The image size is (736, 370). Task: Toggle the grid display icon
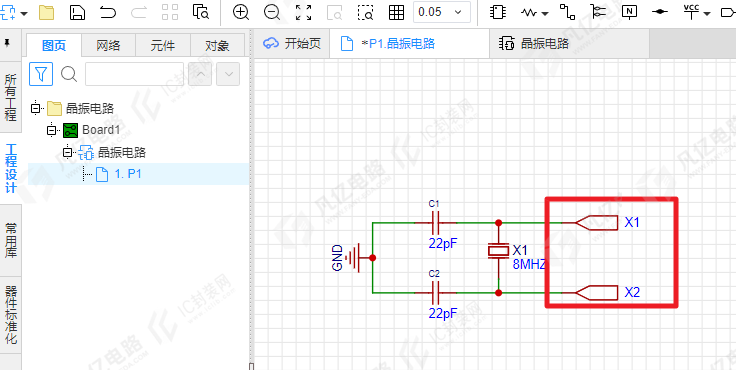click(x=397, y=12)
